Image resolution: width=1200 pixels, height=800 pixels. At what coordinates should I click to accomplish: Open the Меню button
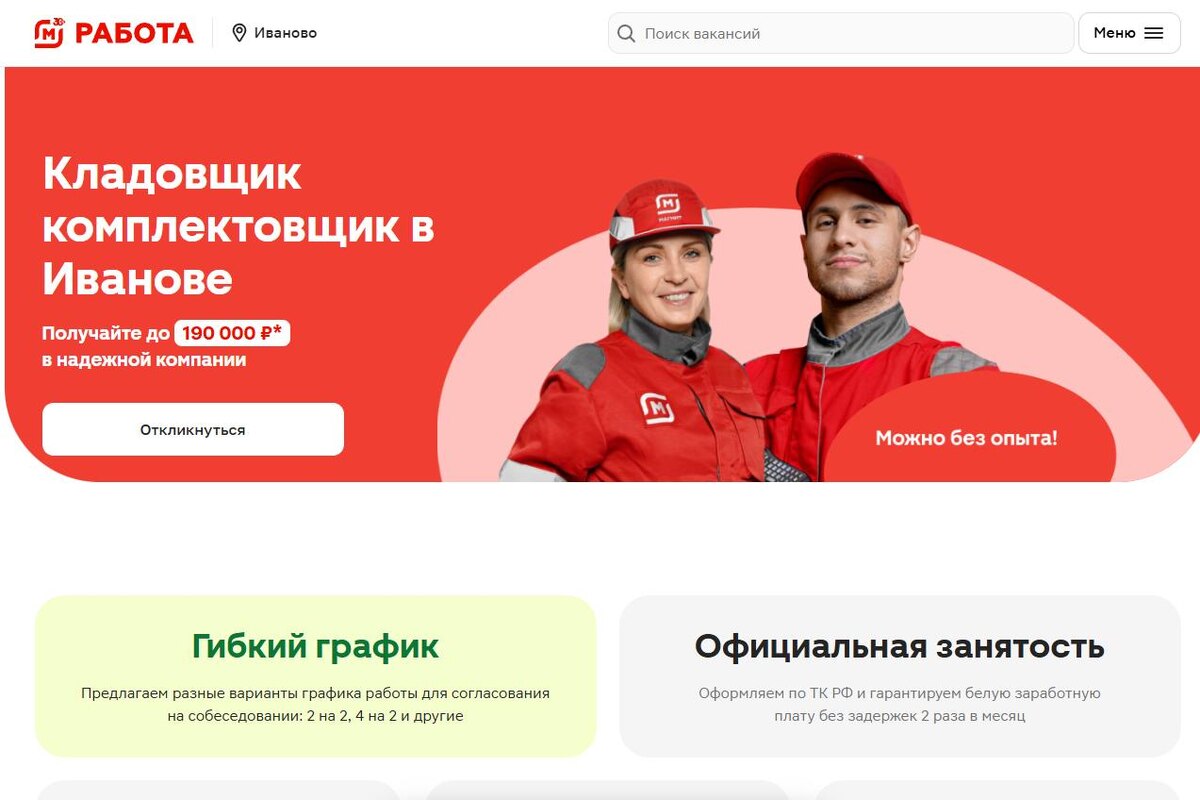coord(1129,33)
